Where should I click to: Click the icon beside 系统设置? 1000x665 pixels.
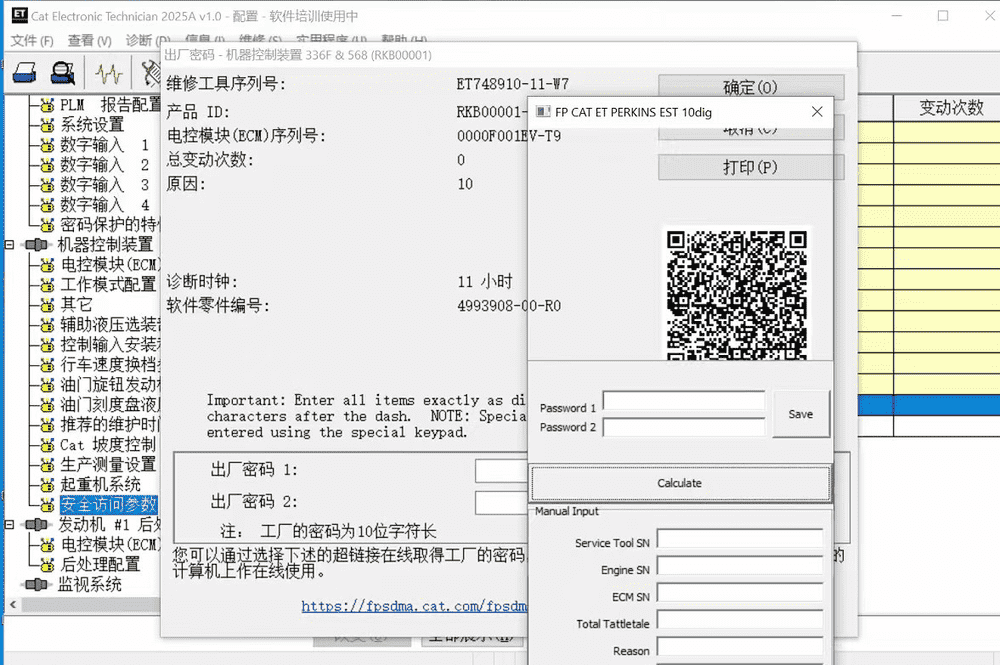coord(46,125)
